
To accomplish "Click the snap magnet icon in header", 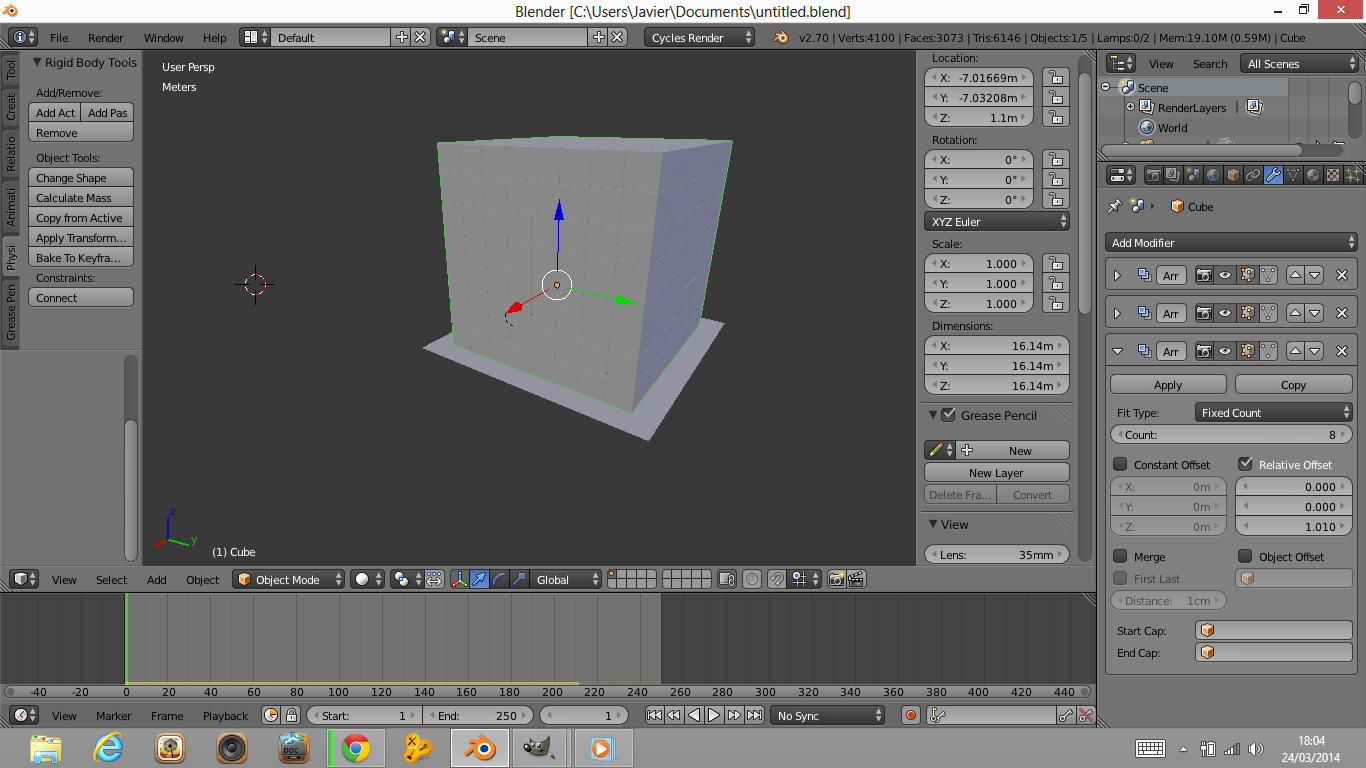I will coord(776,578).
